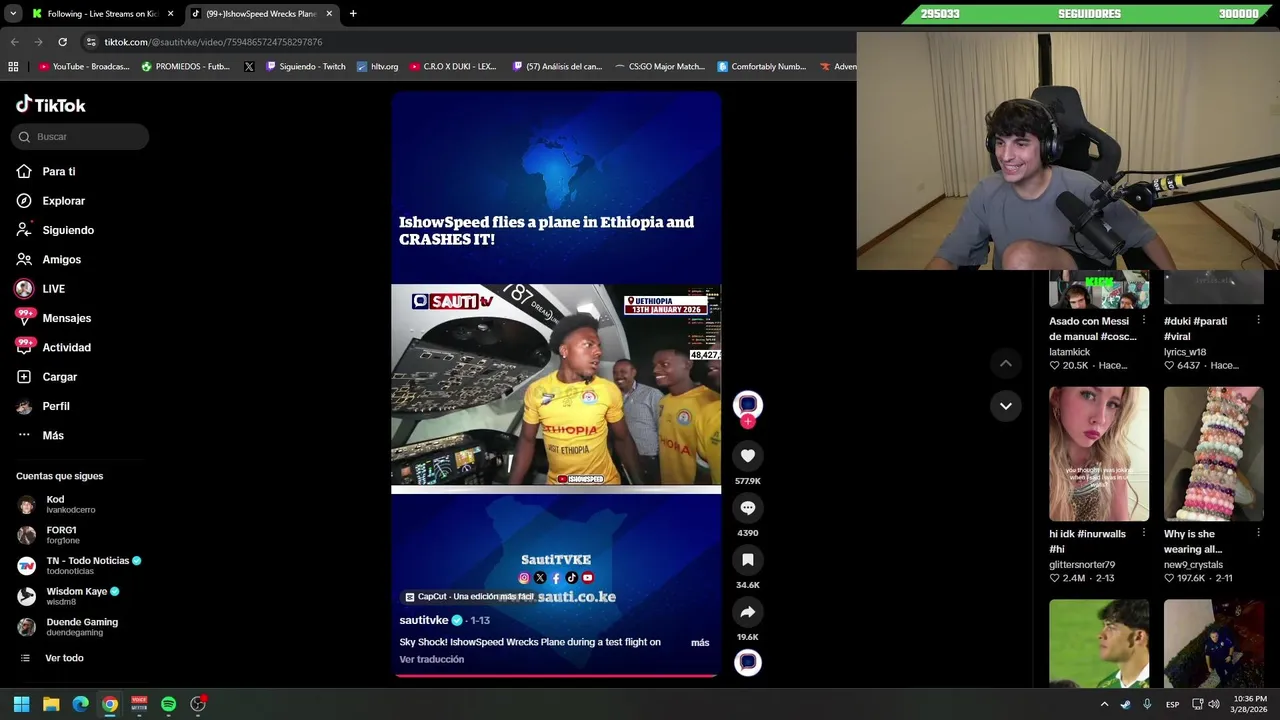This screenshot has width=1280, height=720.
Task: Open options for '#duki #parati' video
Action: [x=1258, y=321]
